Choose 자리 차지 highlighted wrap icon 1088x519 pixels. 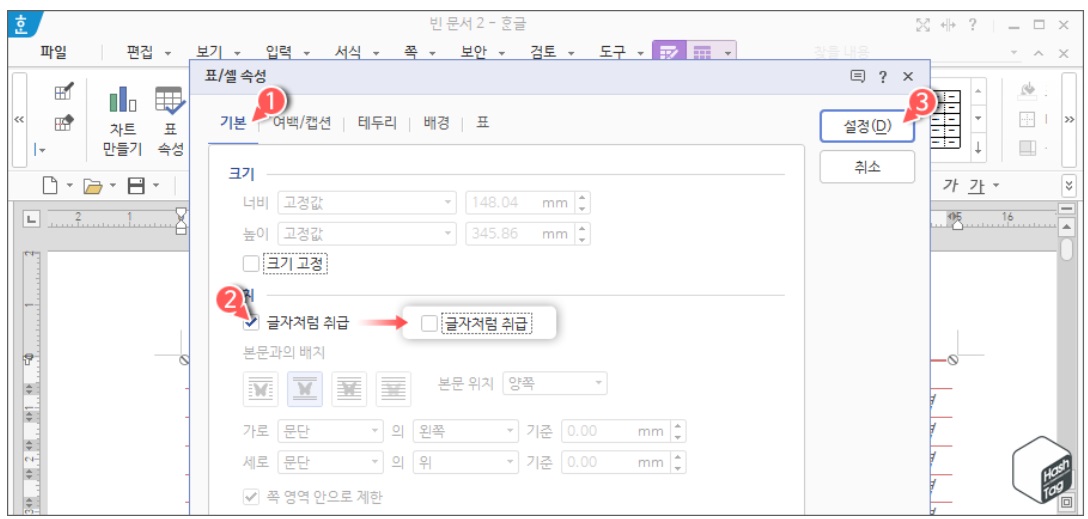point(305,389)
